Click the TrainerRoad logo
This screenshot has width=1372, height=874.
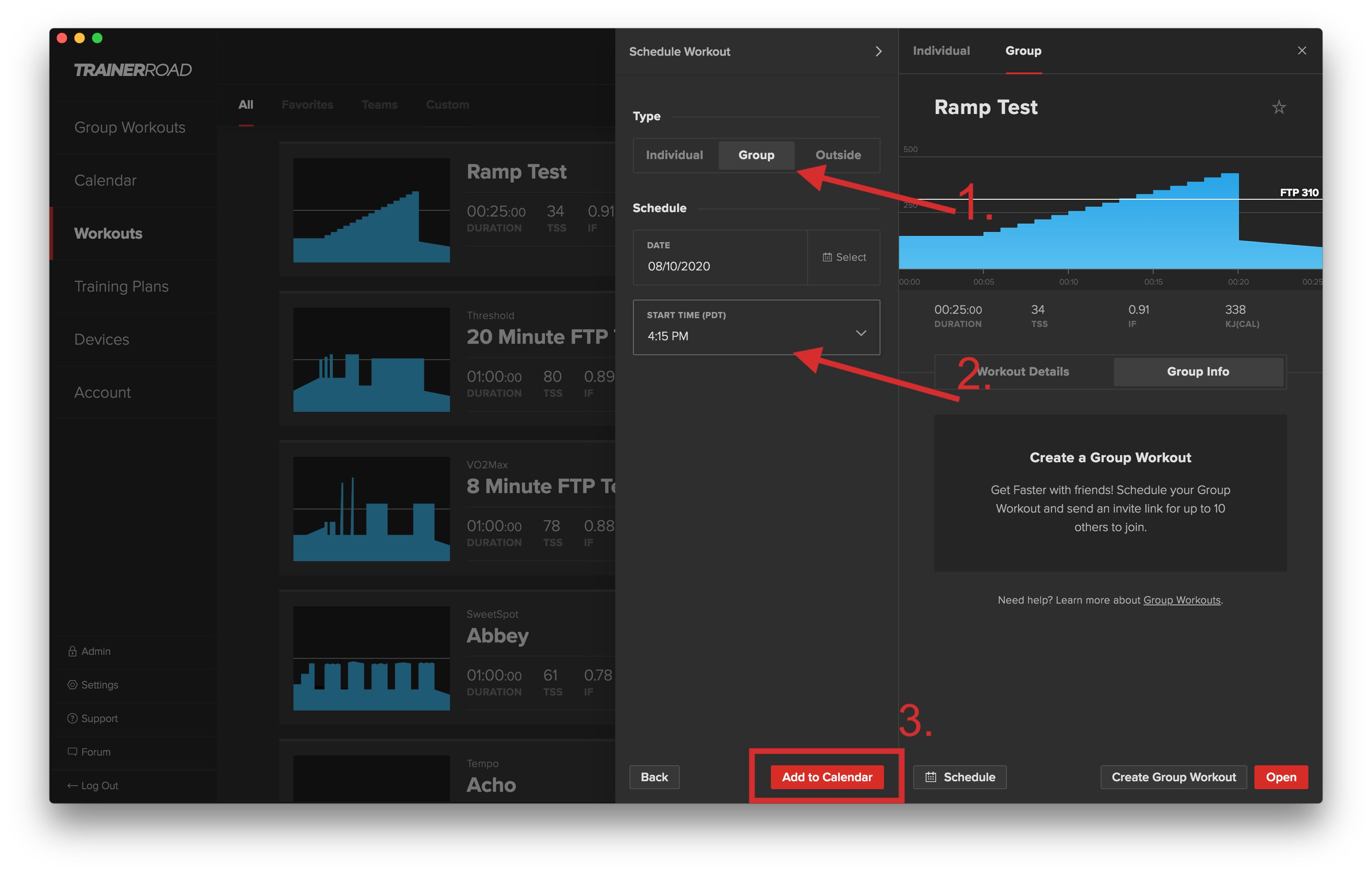[x=133, y=69]
